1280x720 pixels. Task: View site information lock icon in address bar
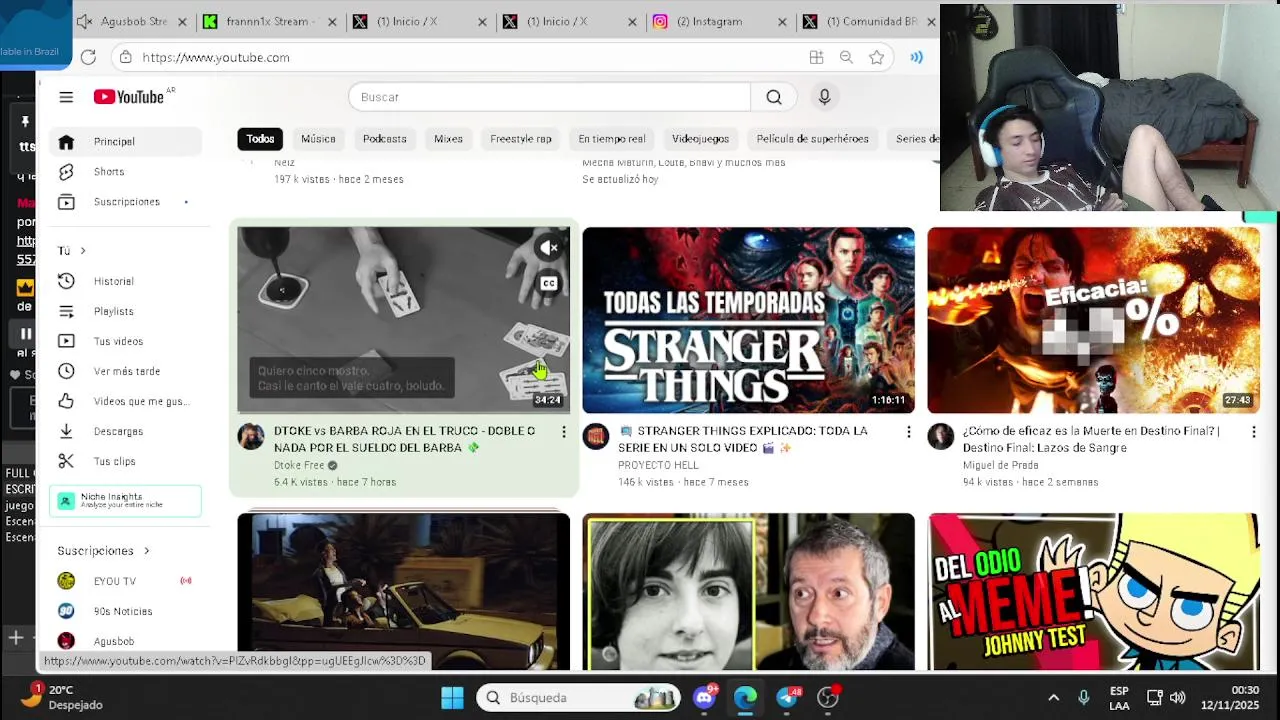pos(125,57)
